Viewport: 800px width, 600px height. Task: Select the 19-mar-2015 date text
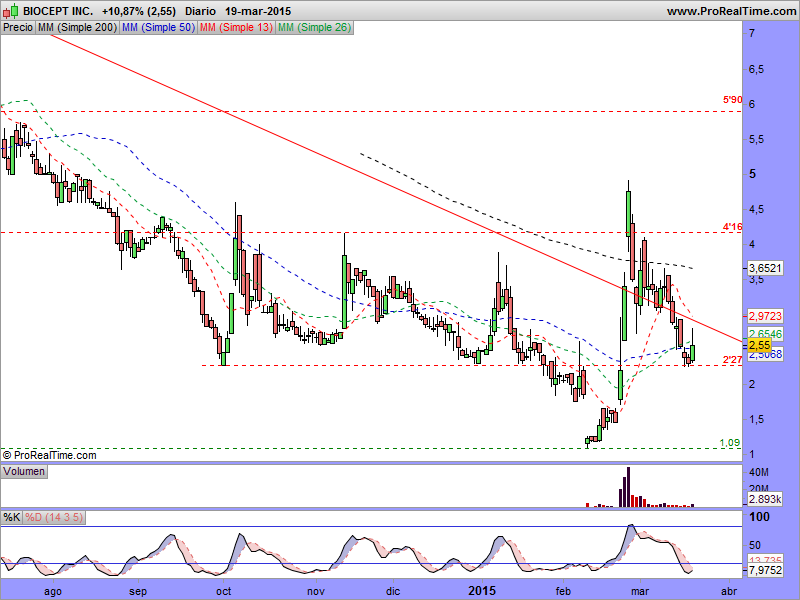(x=258, y=11)
